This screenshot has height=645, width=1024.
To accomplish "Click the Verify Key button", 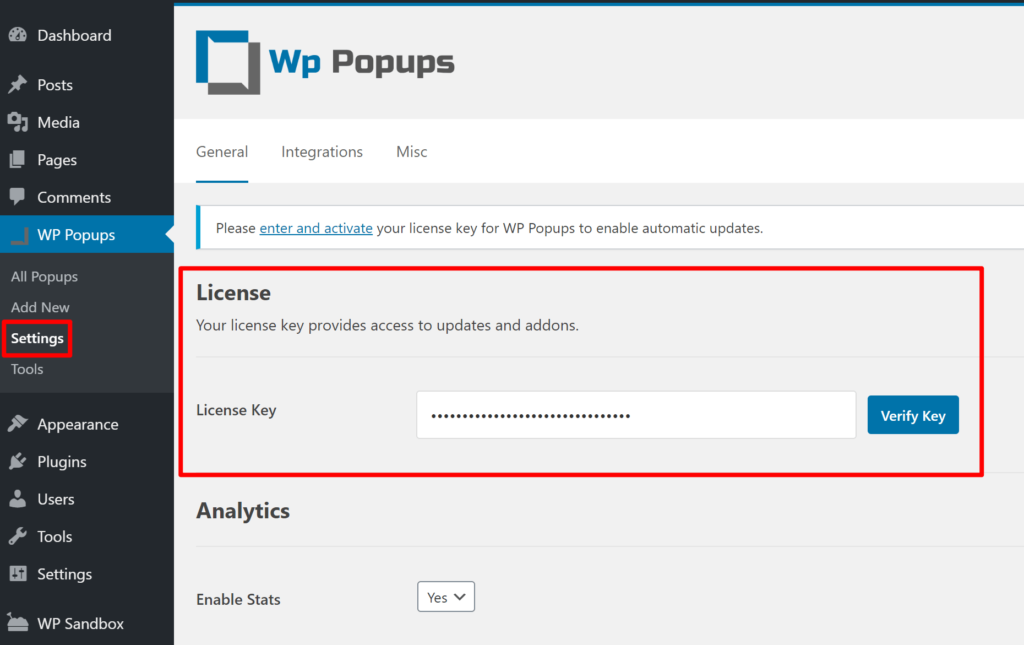I will [x=912, y=414].
